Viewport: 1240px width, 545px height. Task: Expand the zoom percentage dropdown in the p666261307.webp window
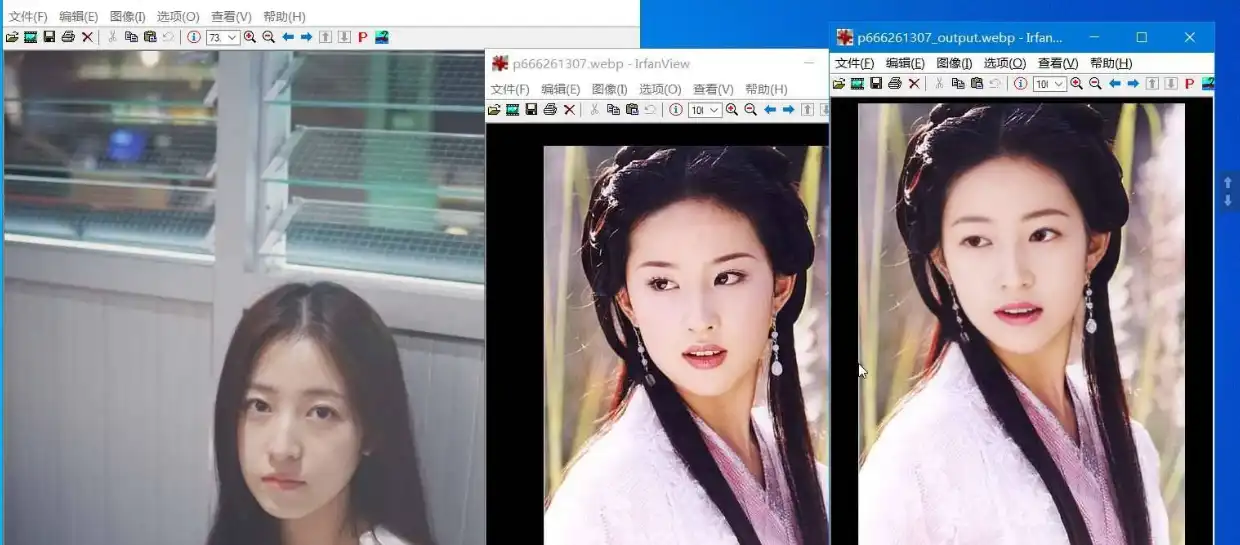point(714,110)
